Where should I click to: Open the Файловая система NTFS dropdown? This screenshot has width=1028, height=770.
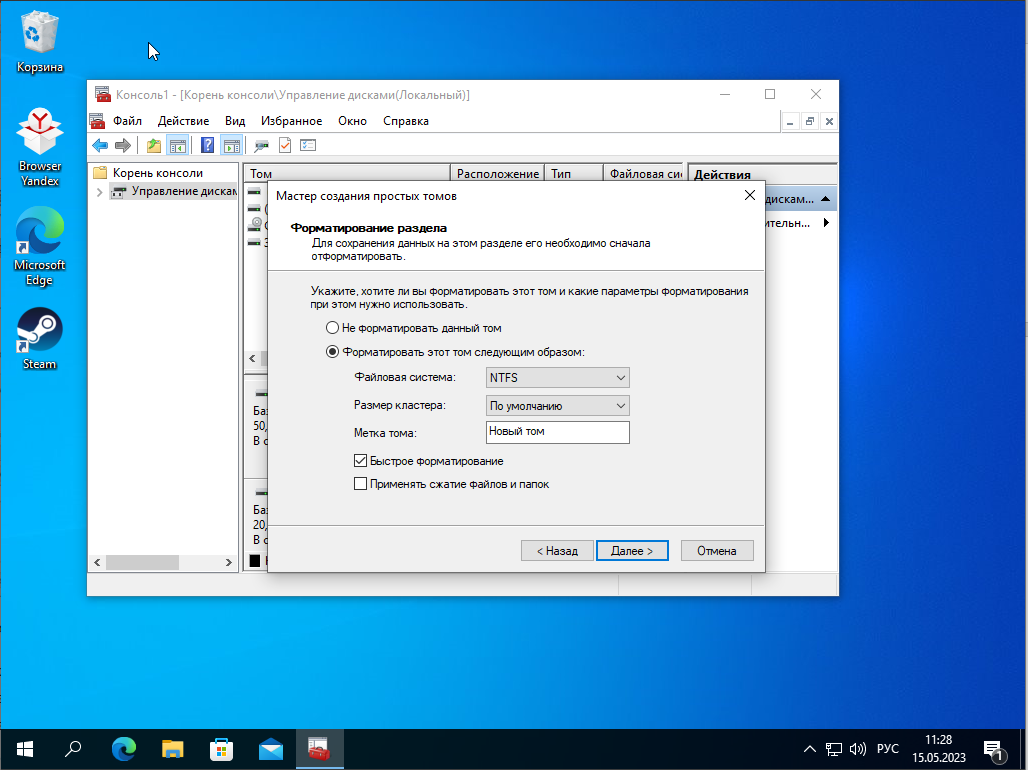pos(557,378)
